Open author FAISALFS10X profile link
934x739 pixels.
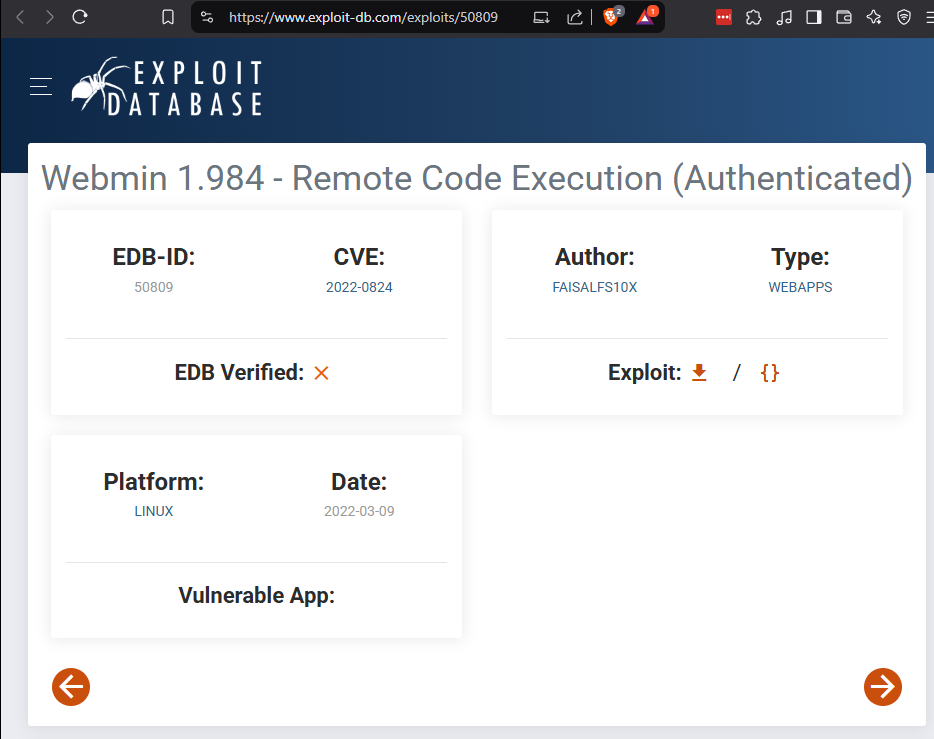pos(594,287)
